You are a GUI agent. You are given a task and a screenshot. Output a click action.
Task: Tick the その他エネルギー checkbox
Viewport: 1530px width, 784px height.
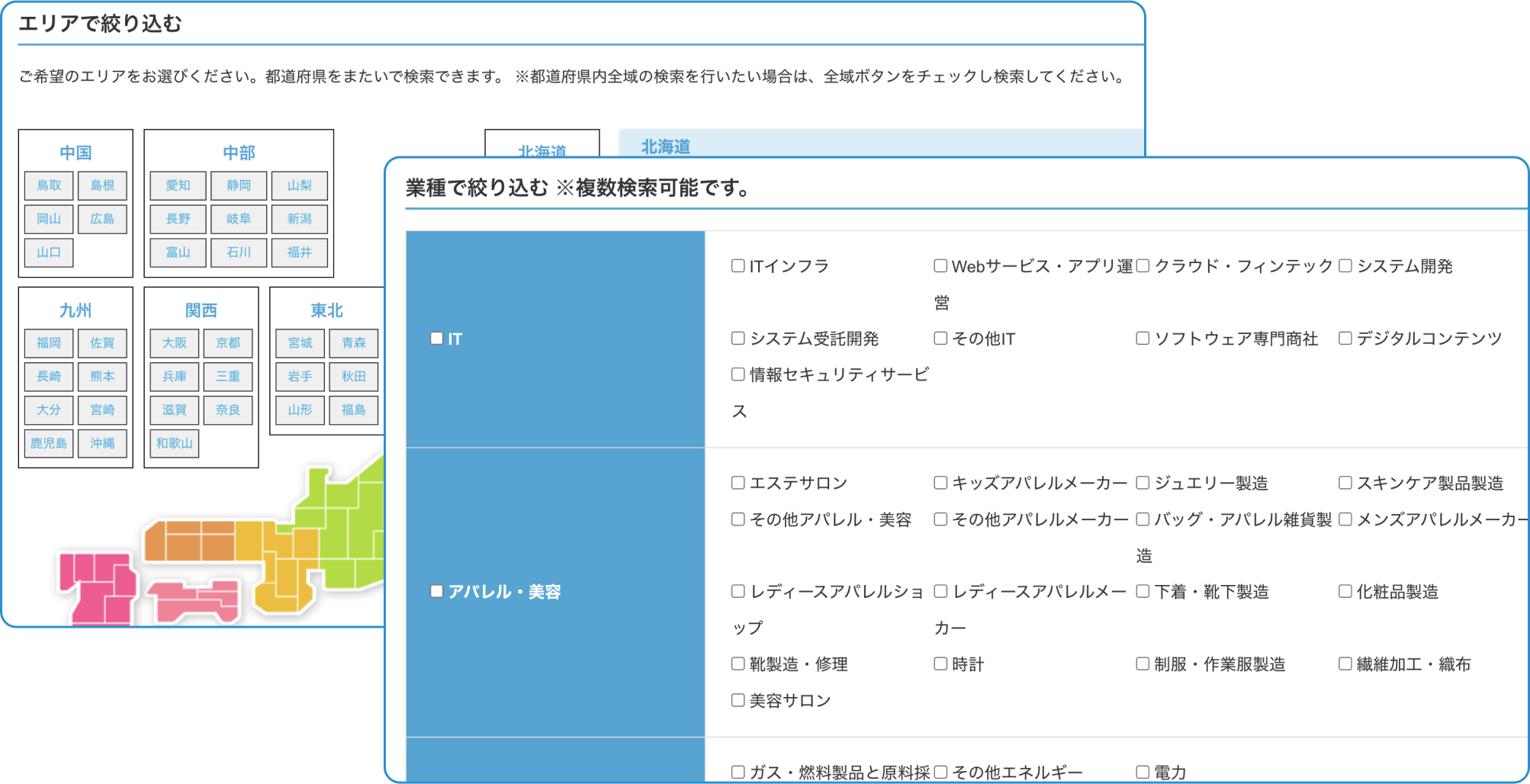(940, 772)
